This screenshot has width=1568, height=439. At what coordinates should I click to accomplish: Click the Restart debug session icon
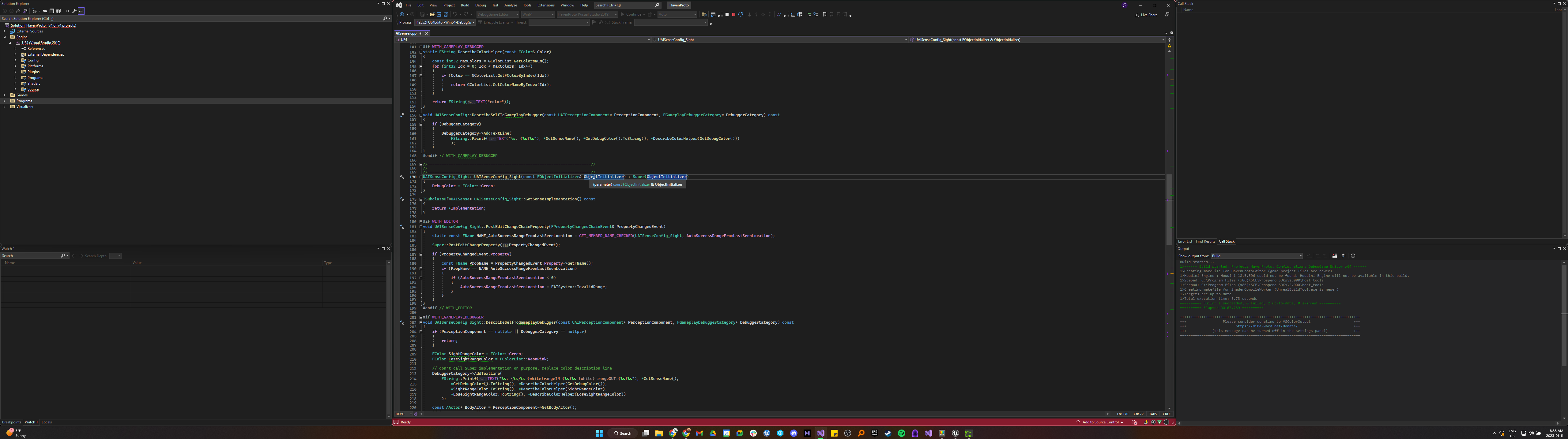pos(741,15)
